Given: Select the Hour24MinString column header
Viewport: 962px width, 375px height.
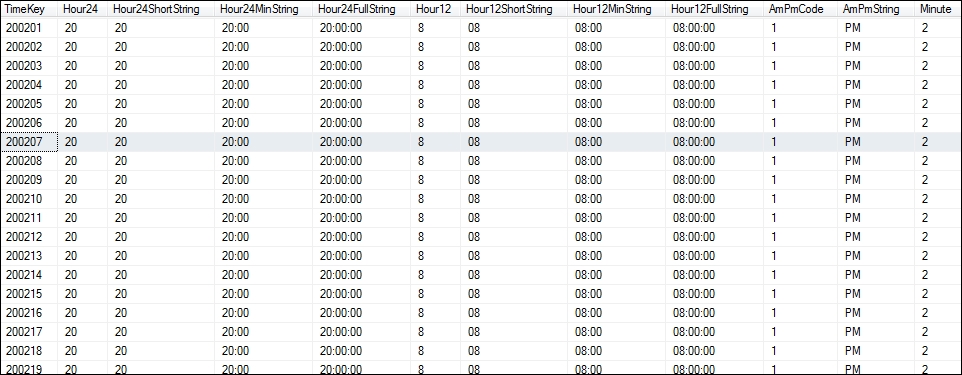Looking at the screenshot, I should click(263, 9).
